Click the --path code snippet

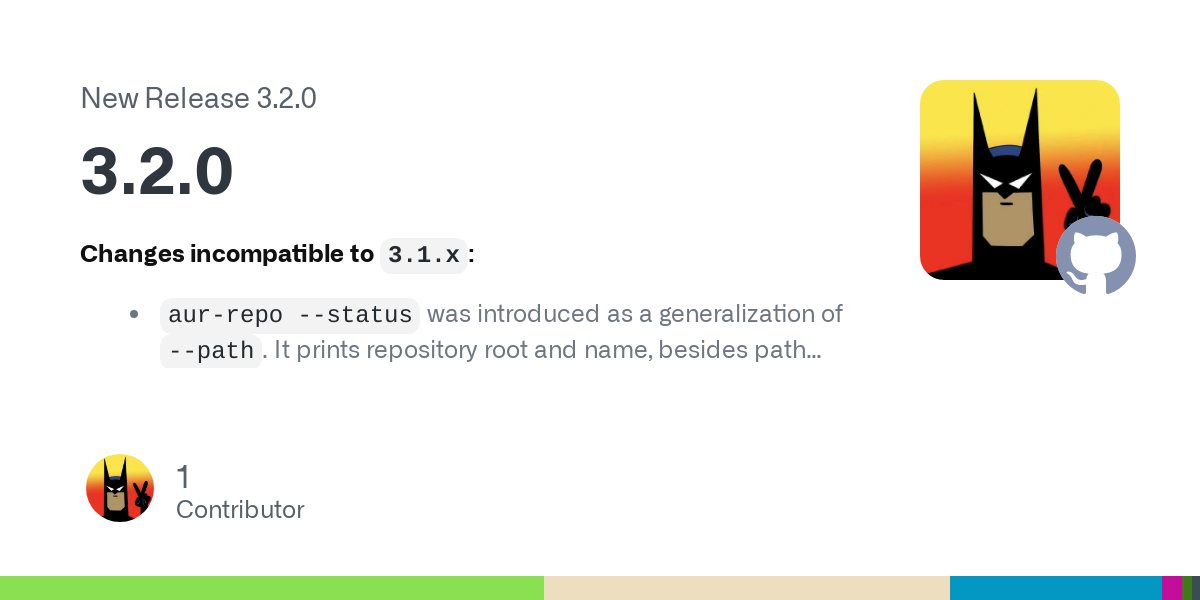tap(211, 351)
